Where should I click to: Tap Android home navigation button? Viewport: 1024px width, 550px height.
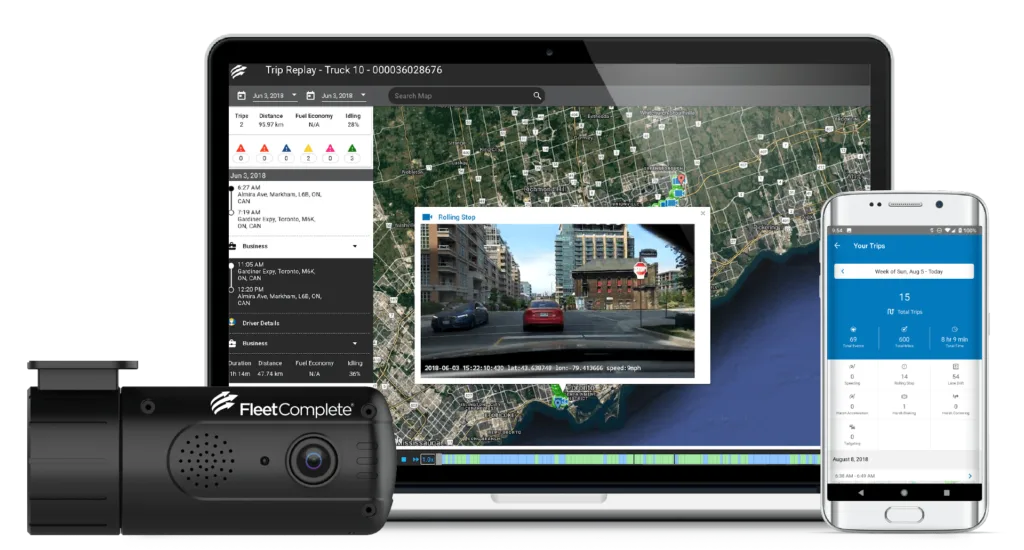904,493
